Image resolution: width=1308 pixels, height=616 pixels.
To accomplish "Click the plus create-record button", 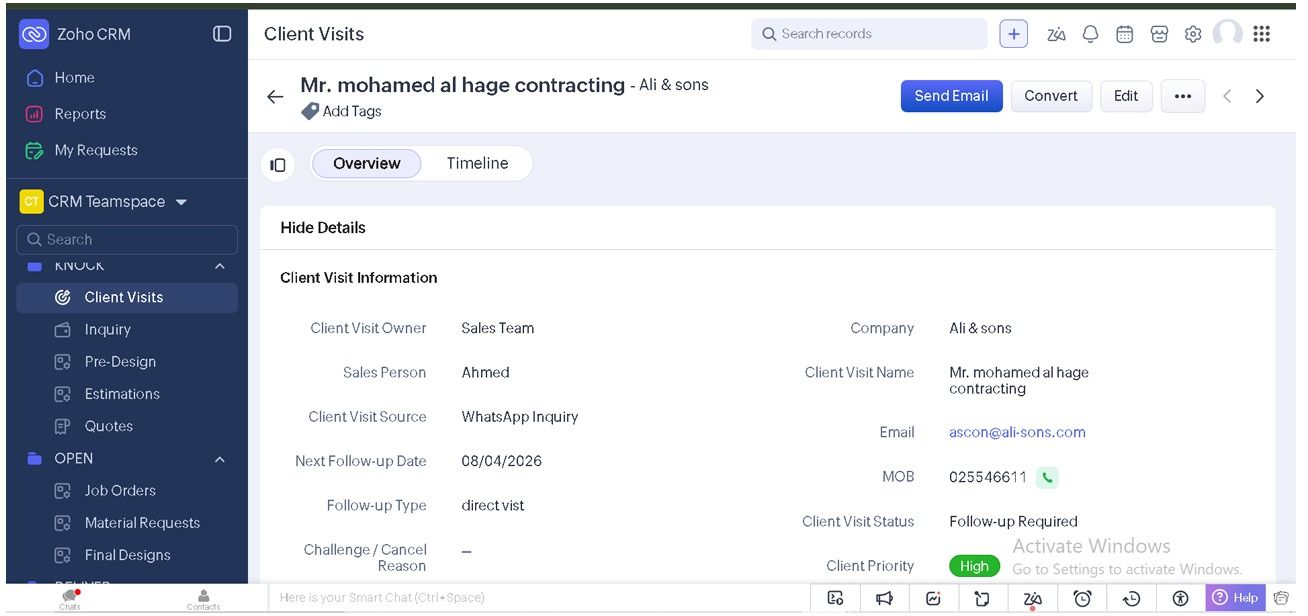I will (1014, 34).
